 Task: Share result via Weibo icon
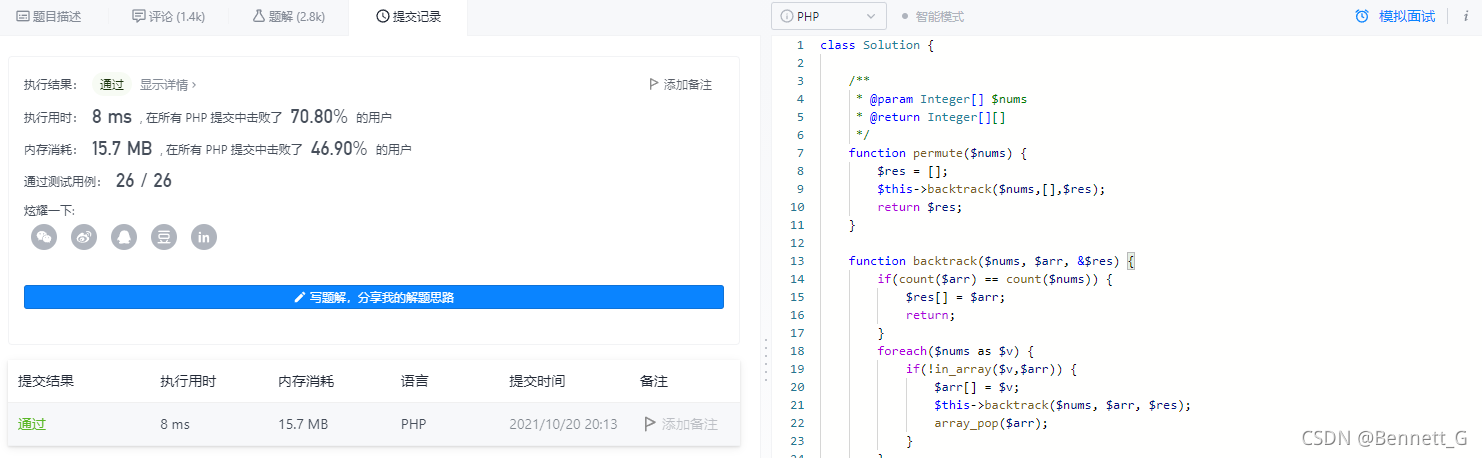tap(84, 237)
